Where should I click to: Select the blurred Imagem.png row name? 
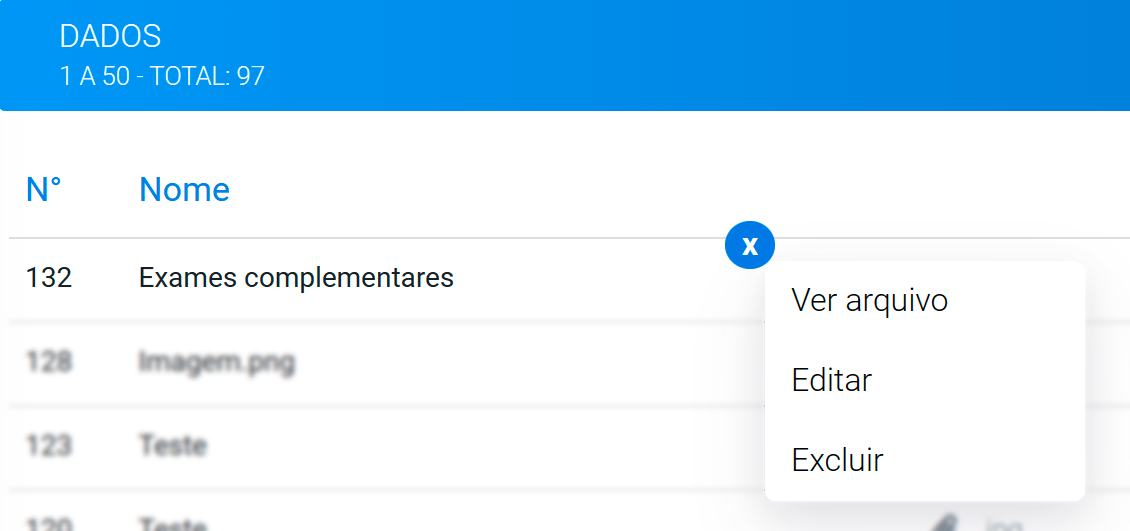coord(217,362)
